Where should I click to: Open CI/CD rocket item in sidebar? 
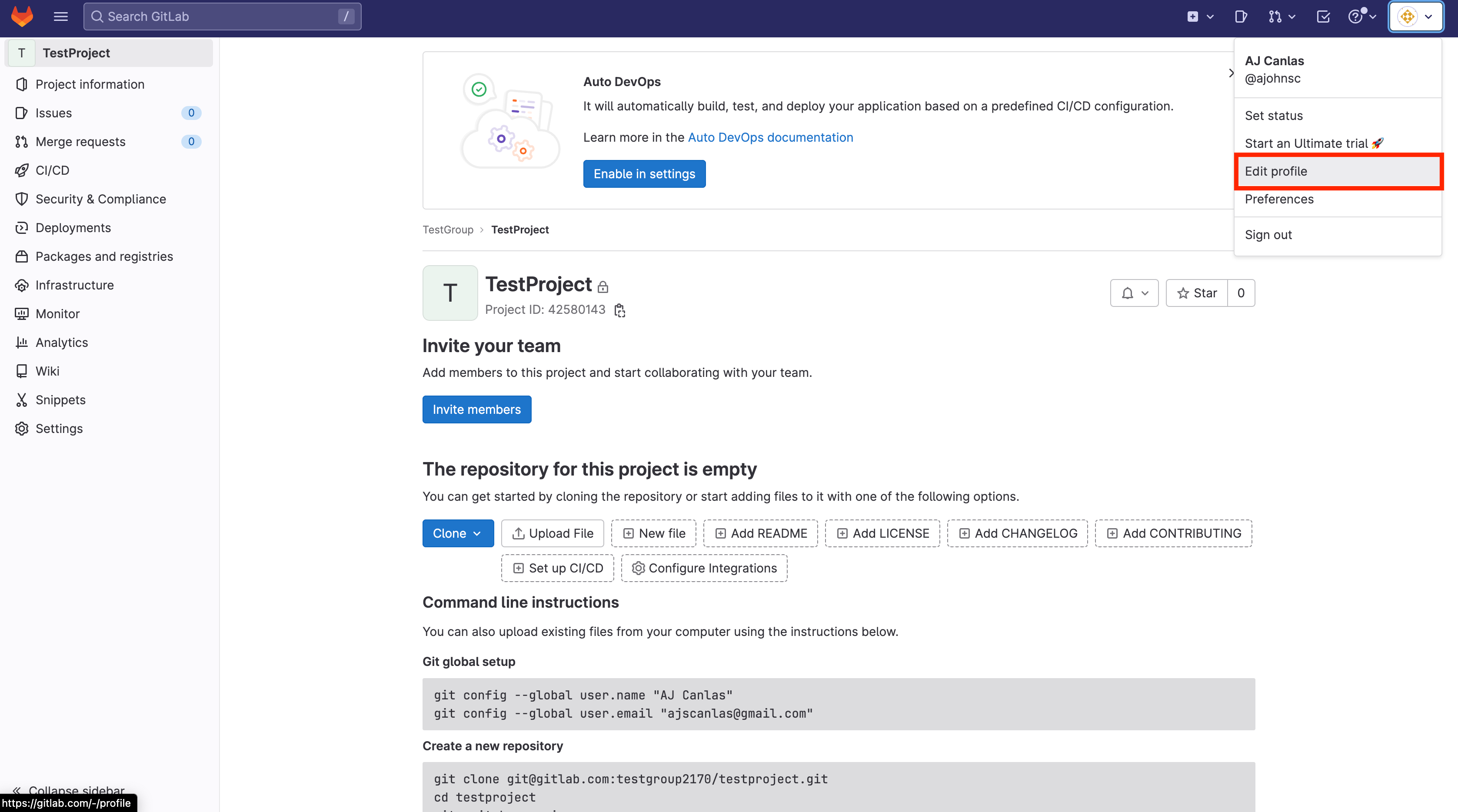[x=52, y=170]
